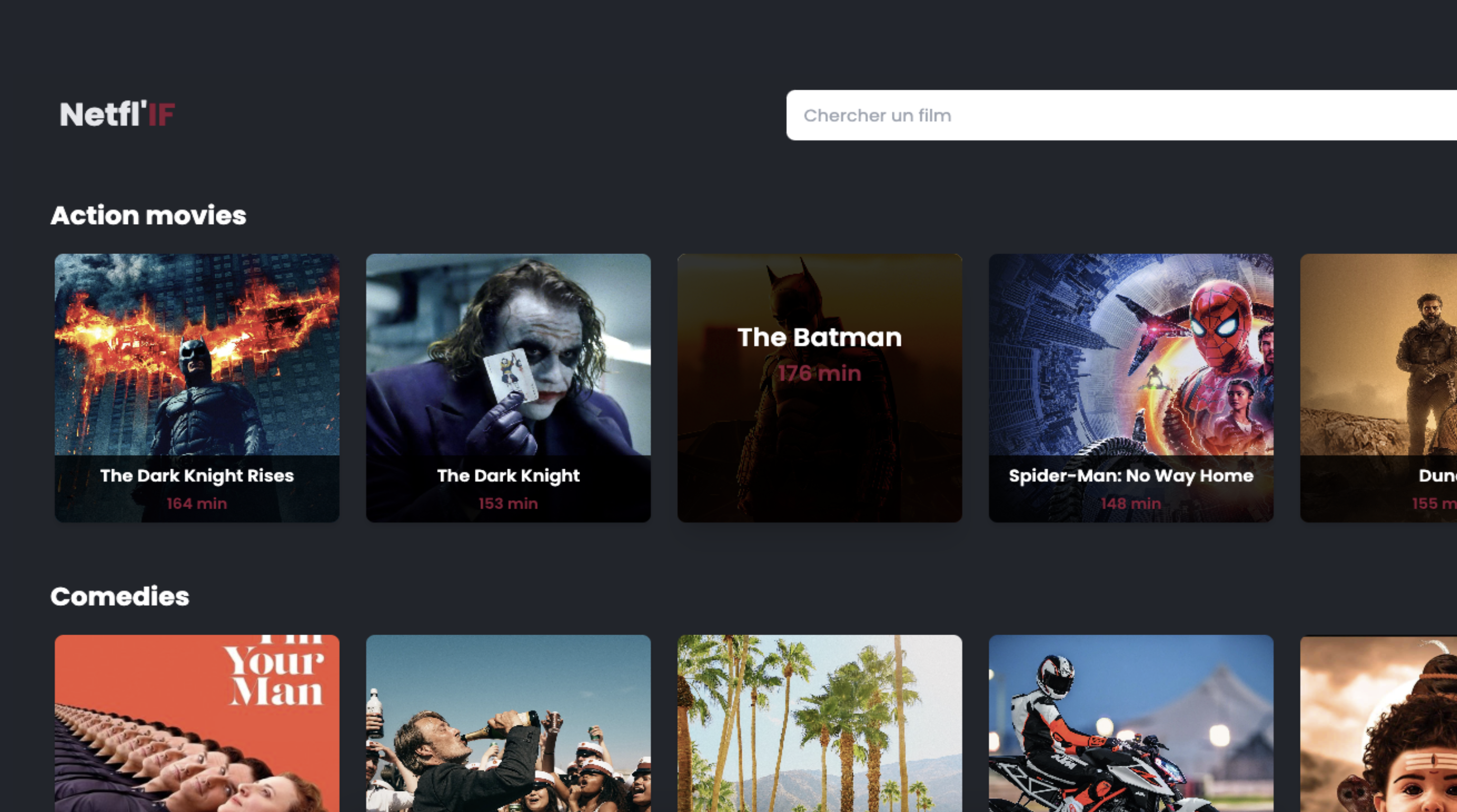The image size is (1457, 812).
Task: Open the 'I'm Your Man' comedy poster
Action: click(x=197, y=724)
